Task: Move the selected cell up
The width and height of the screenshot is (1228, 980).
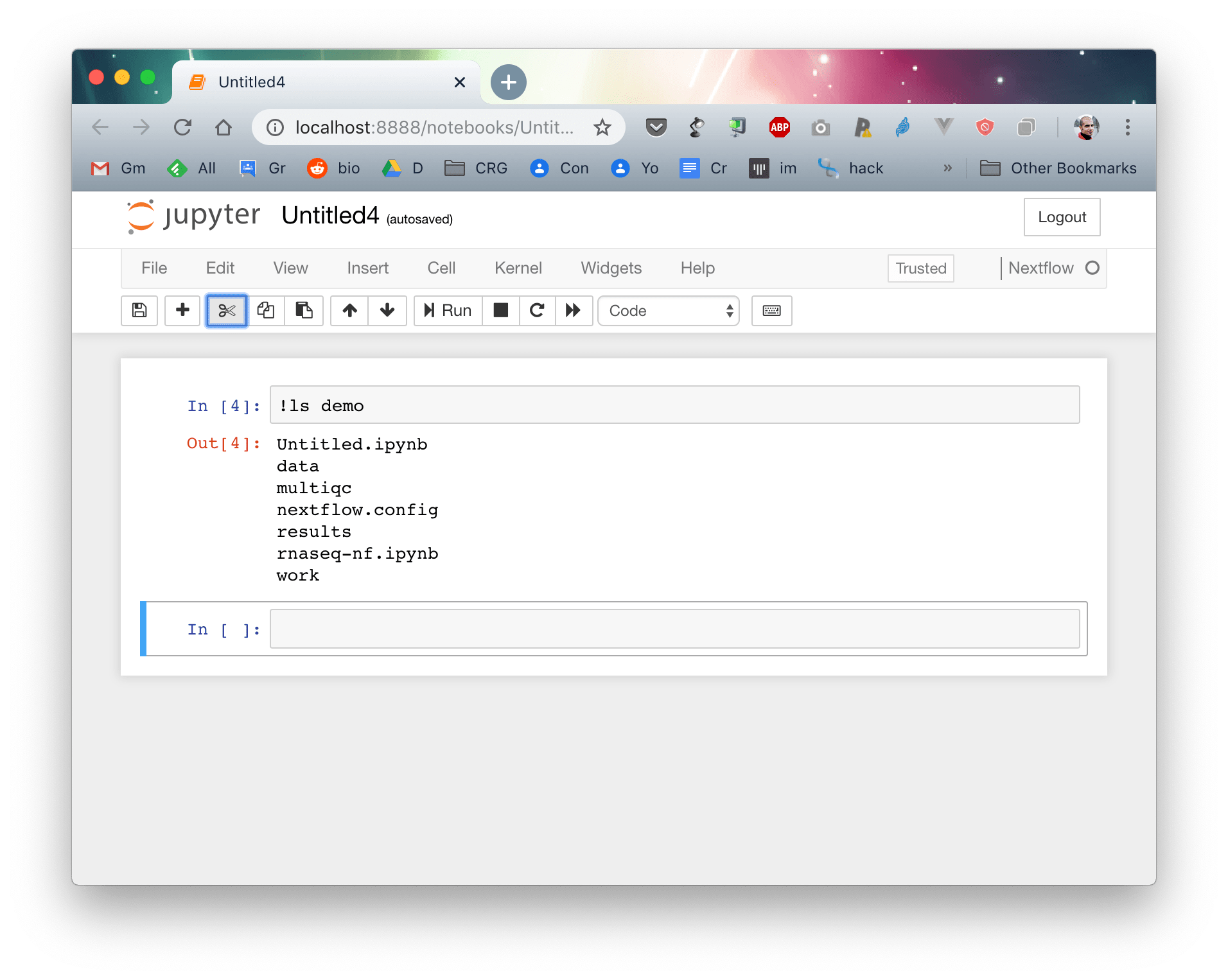Action: click(x=349, y=310)
